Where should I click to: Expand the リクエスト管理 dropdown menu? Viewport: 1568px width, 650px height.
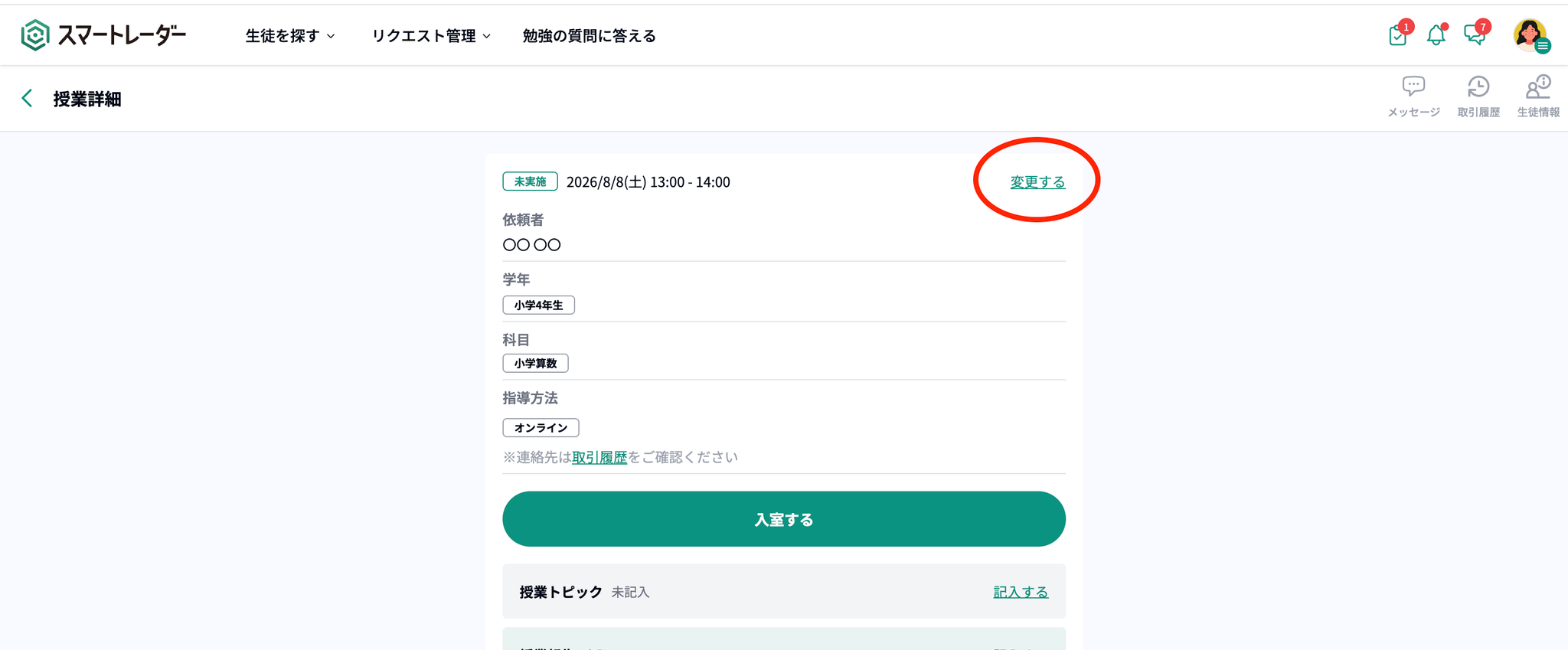click(431, 36)
